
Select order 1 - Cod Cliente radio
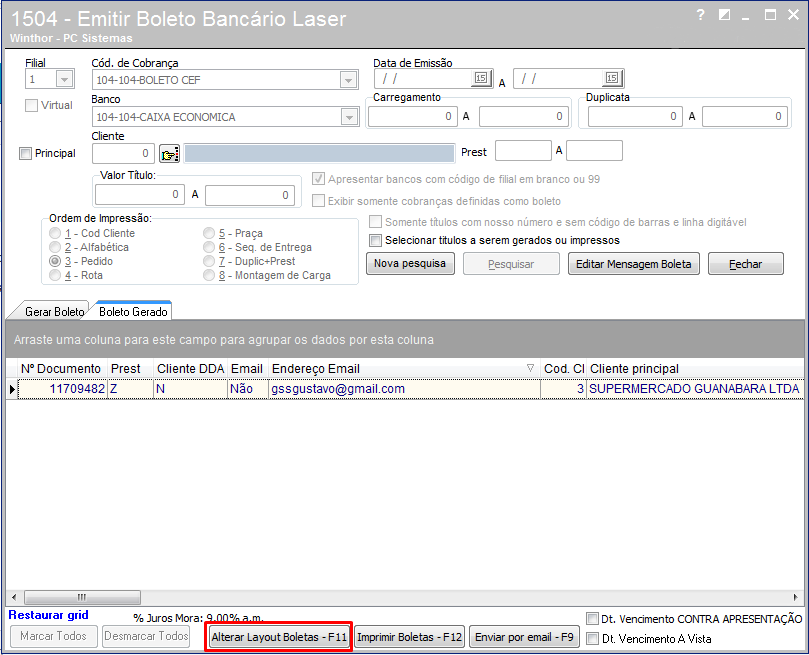coord(55,233)
